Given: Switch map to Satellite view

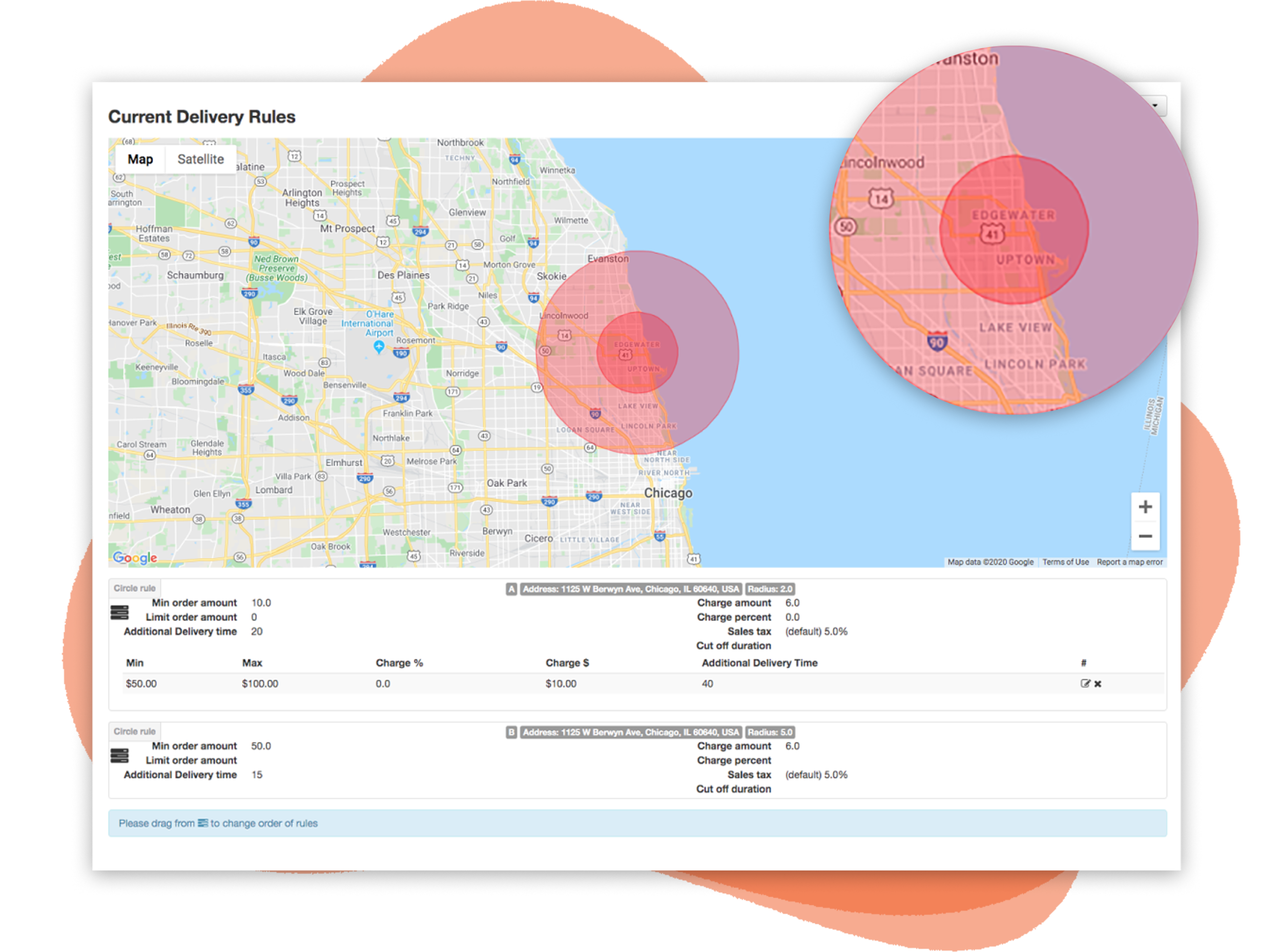Looking at the screenshot, I should tap(200, 159).
